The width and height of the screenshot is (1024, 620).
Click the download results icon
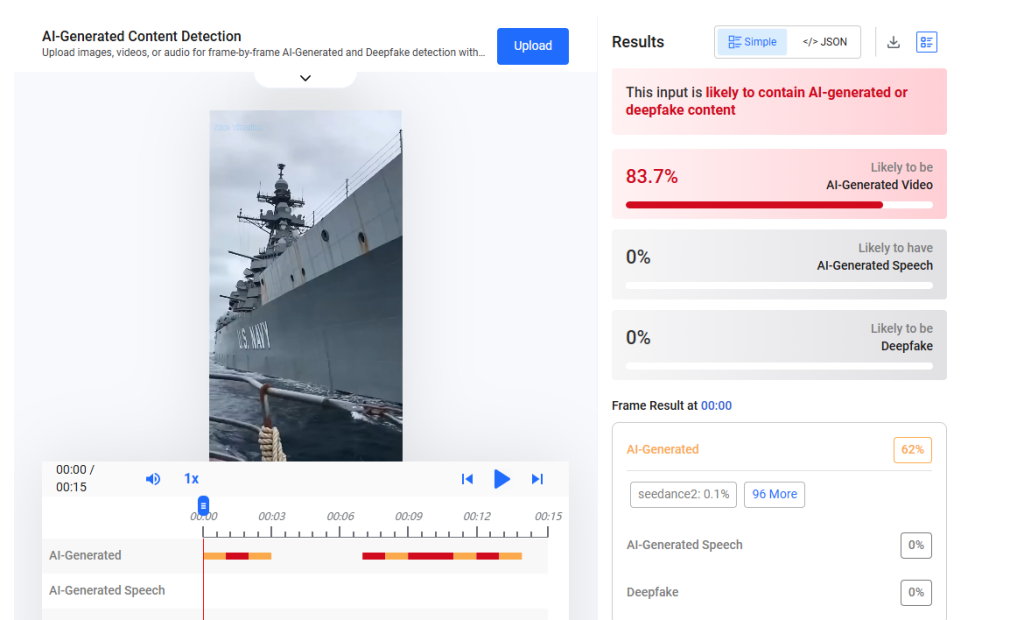(x=893, y=42)
